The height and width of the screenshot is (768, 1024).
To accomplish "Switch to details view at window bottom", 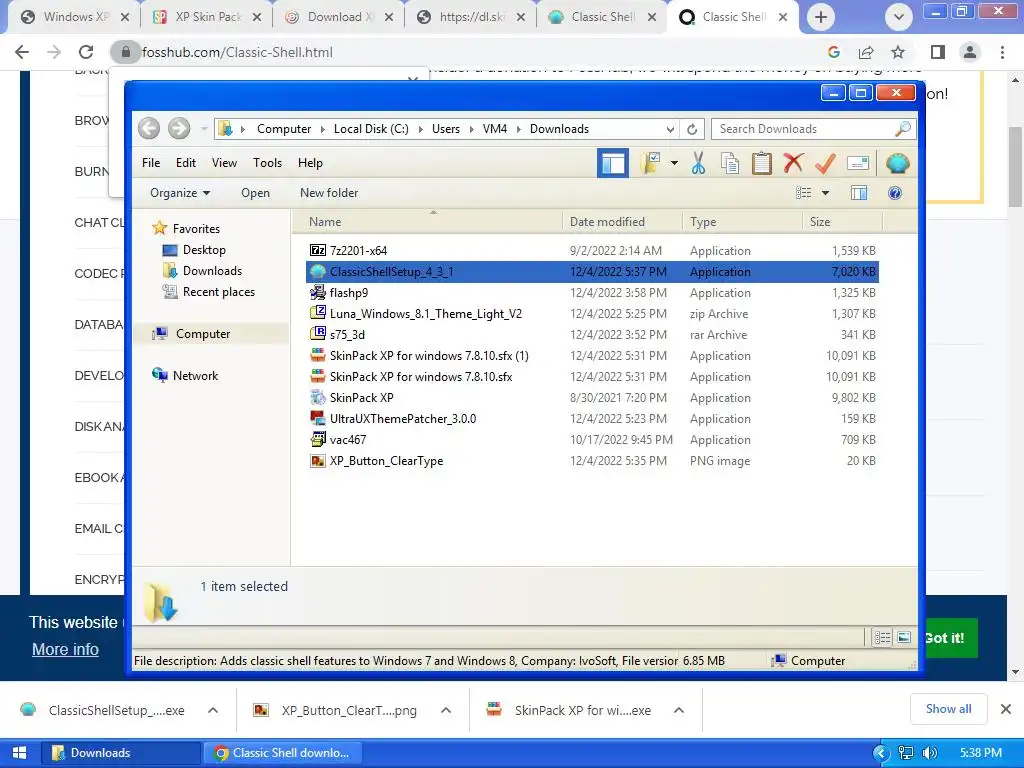I will (882, 637).
